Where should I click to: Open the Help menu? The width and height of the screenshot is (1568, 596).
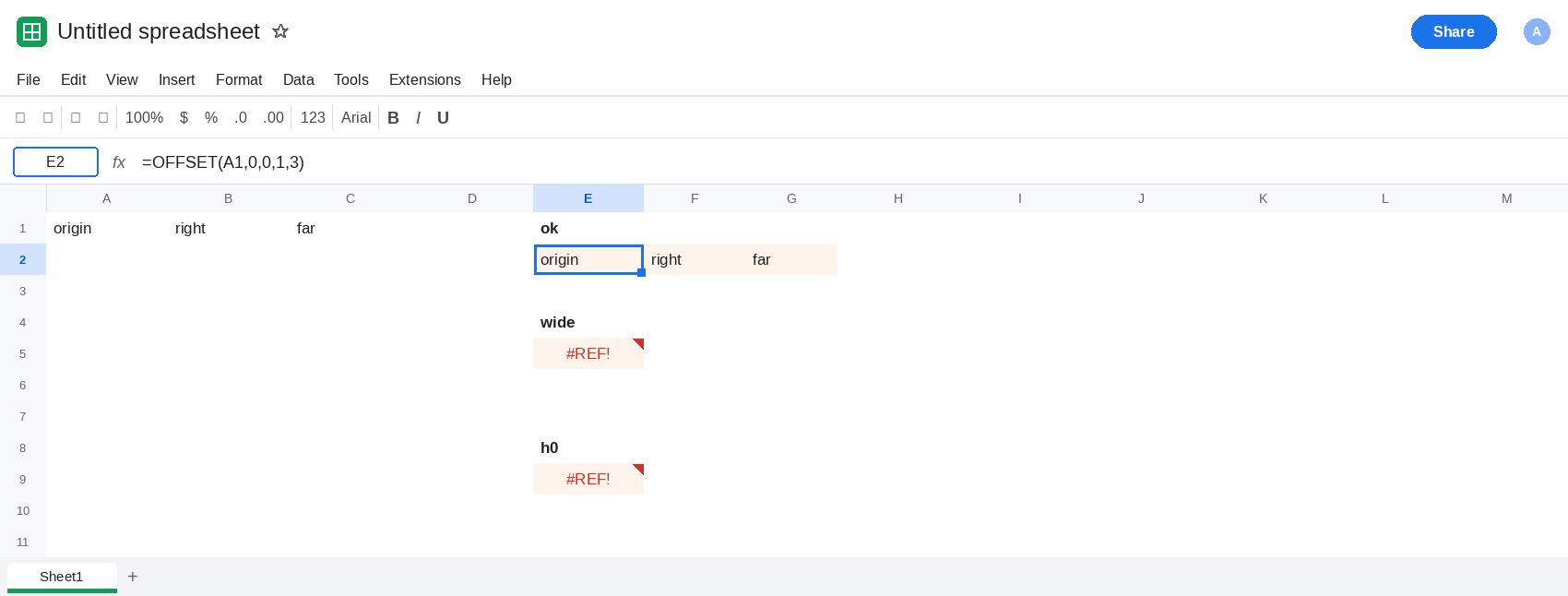click(x=496, y=80)
